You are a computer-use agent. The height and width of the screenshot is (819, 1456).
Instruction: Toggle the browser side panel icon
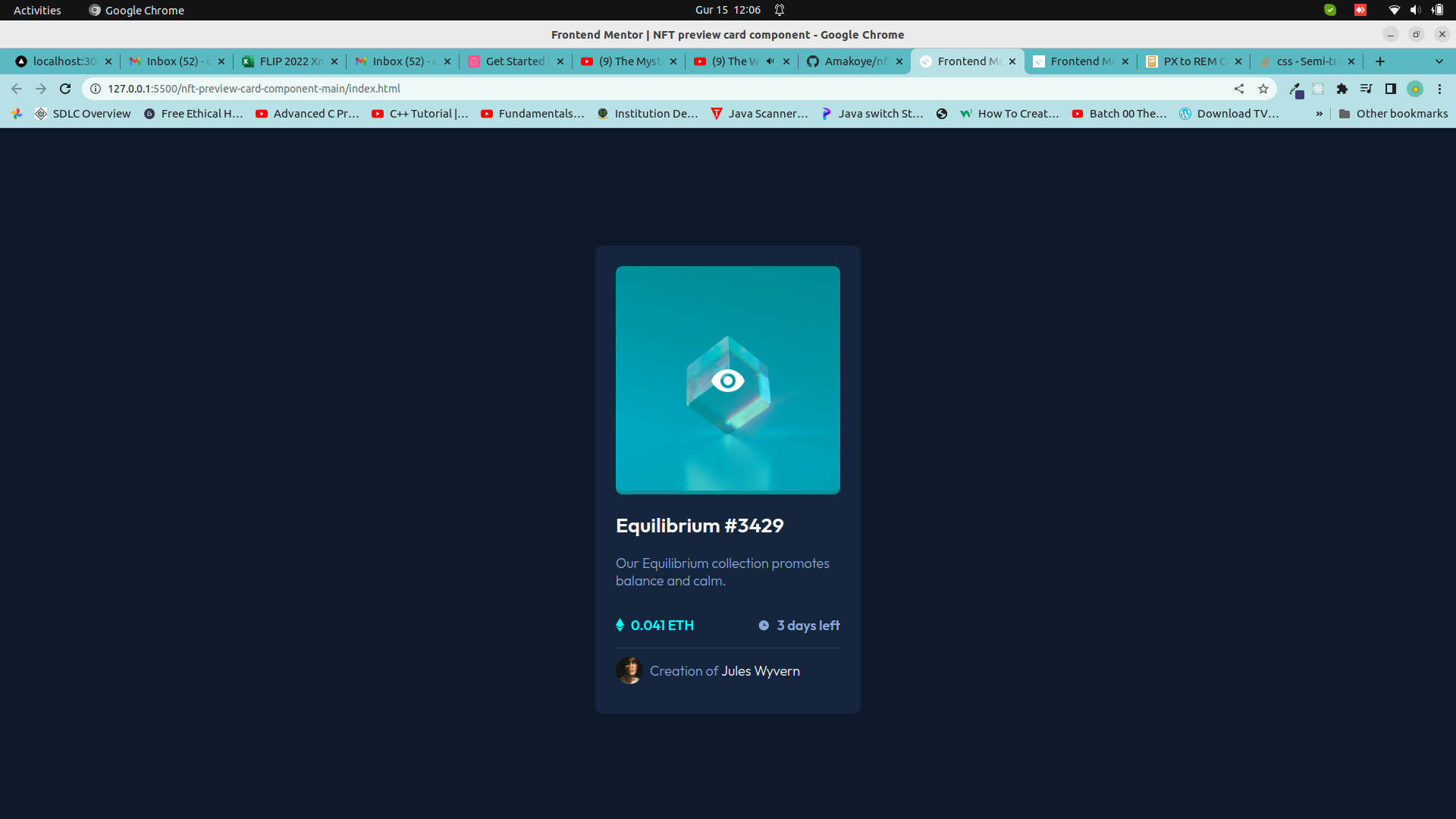1391,89
